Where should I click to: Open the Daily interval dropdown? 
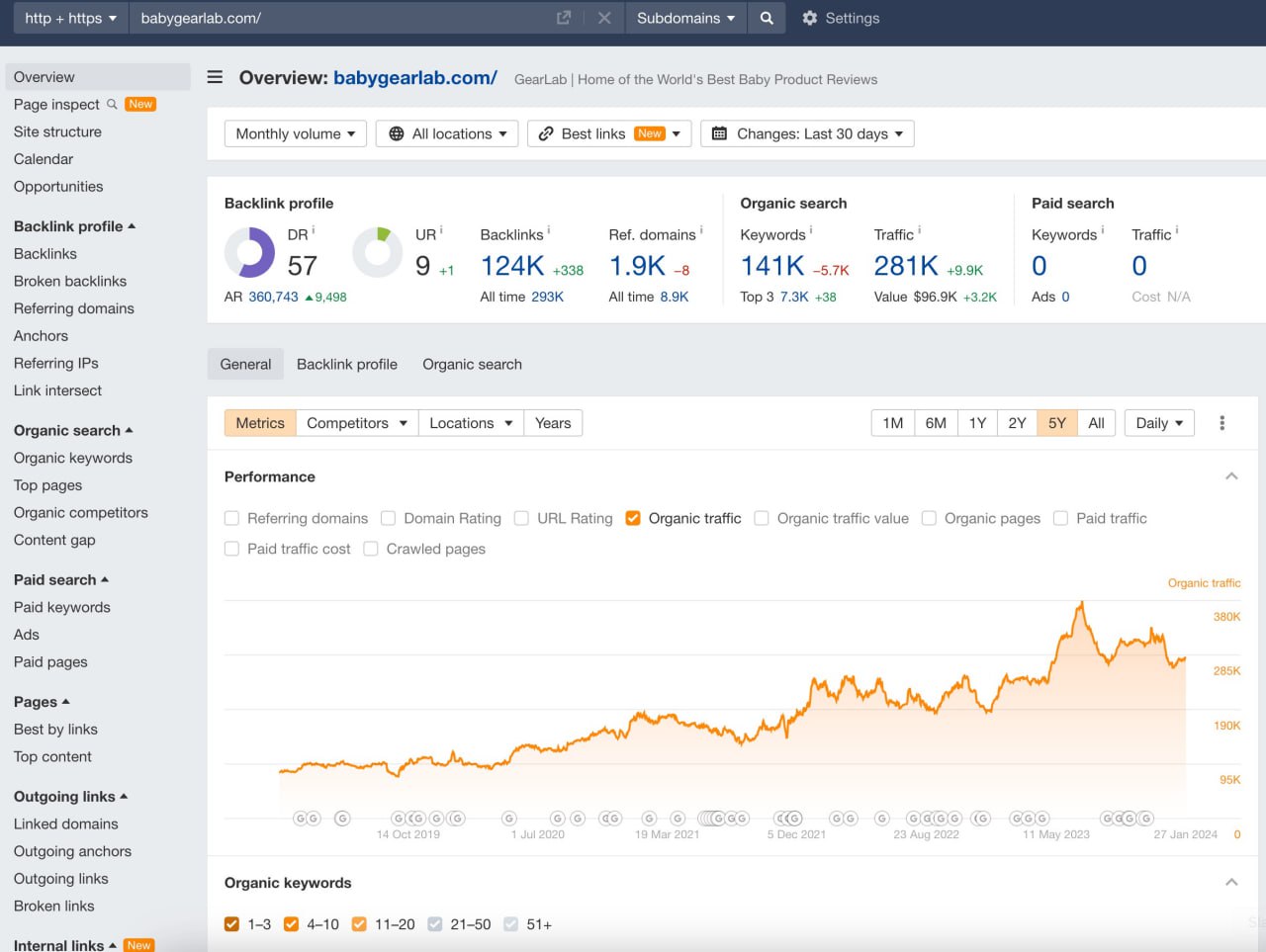[1159, 423]
